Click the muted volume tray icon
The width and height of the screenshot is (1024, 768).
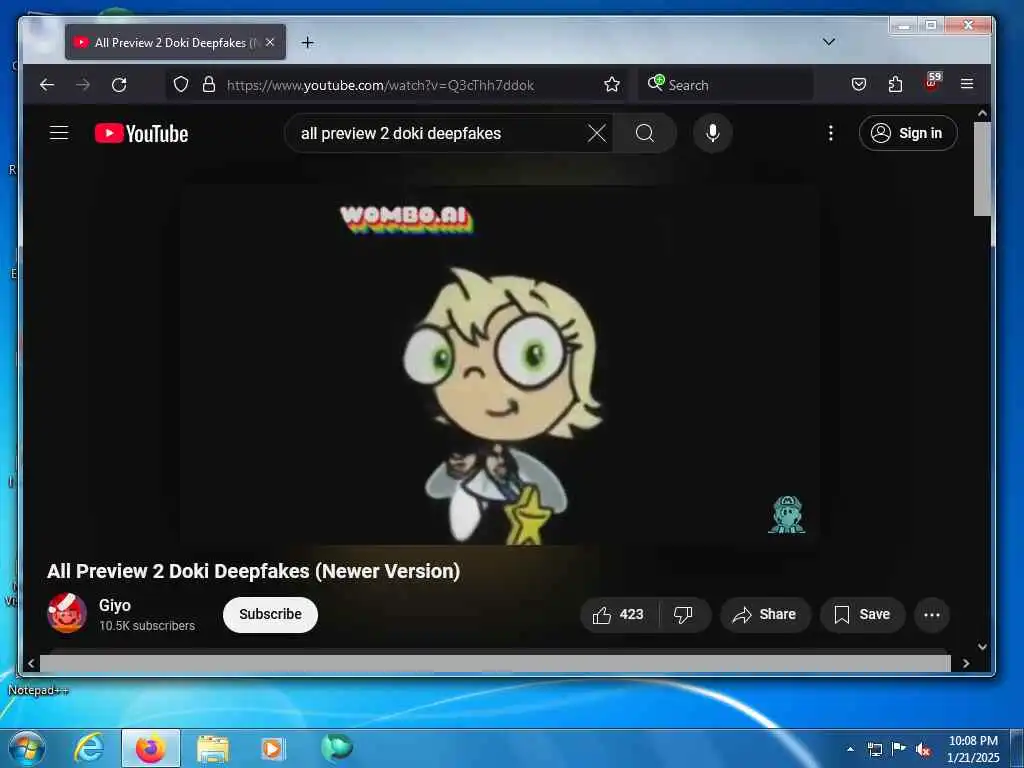[x=923, y=749]
